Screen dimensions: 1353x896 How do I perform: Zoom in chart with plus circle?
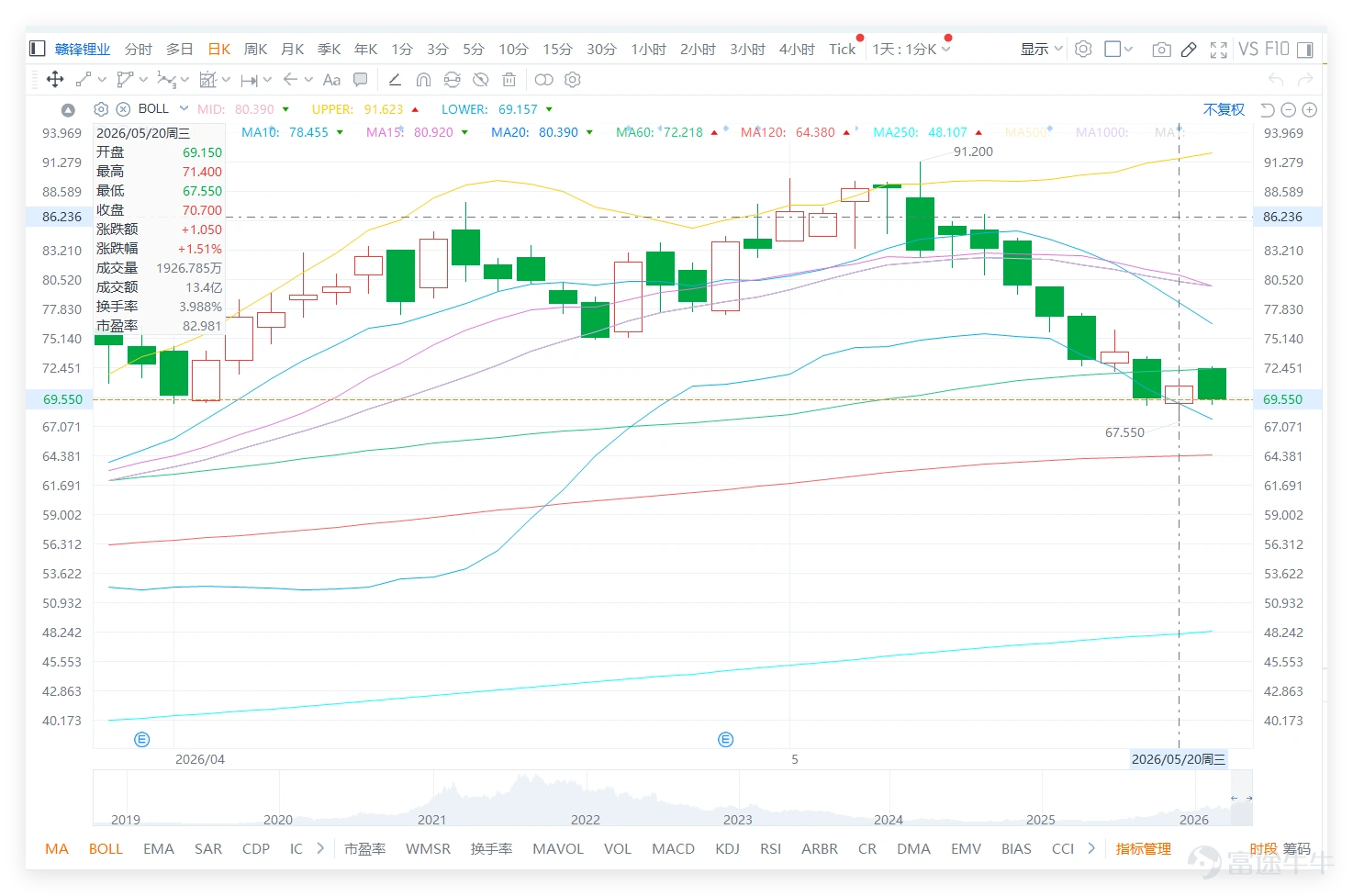1310,110
